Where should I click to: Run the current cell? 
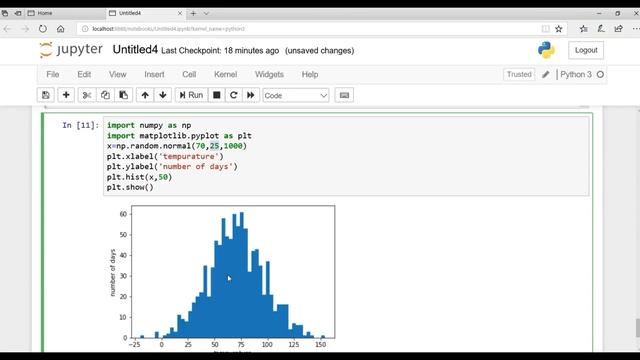[x=191, y=95]
